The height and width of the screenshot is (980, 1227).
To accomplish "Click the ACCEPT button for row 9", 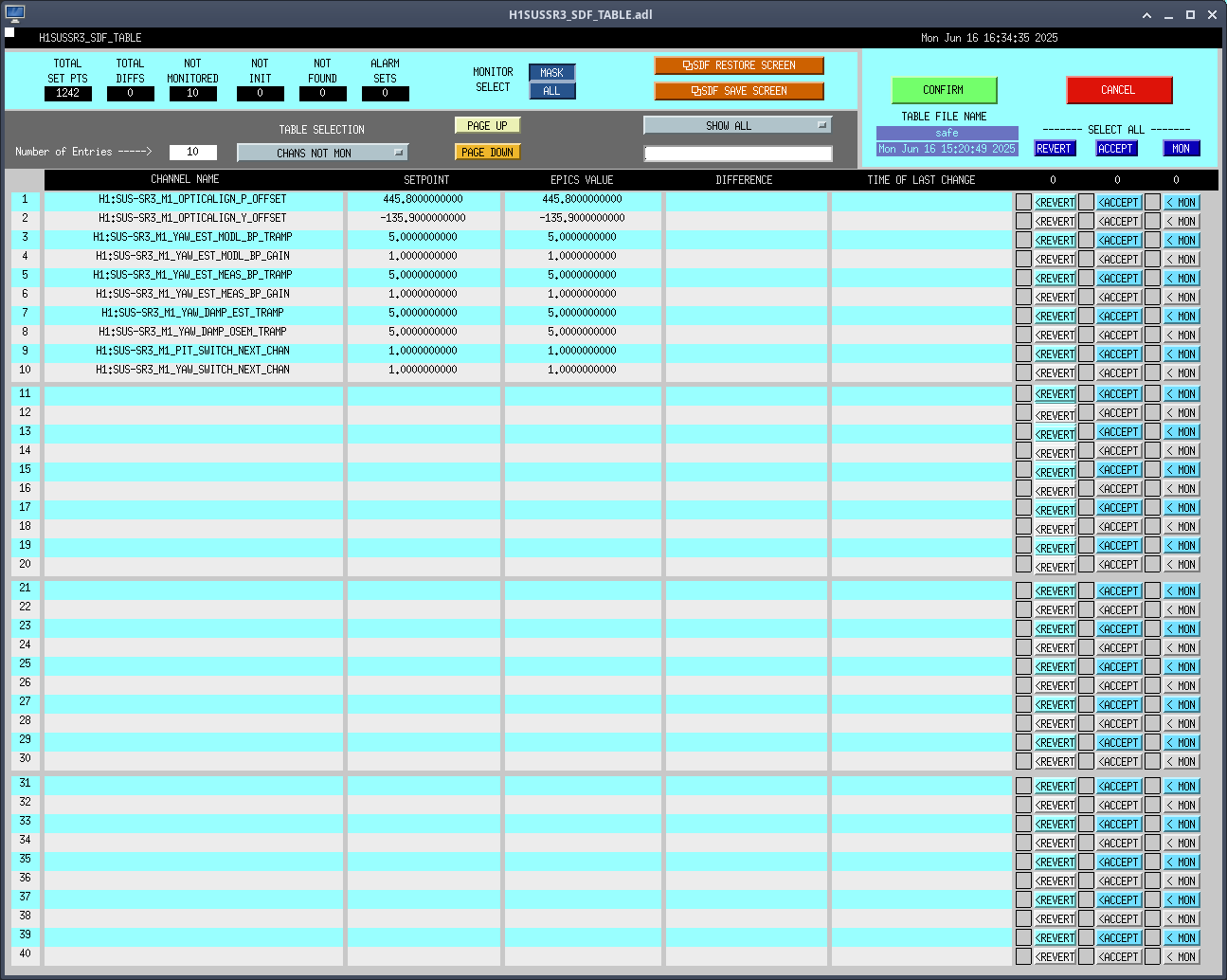I will [x=1119, y=354].
